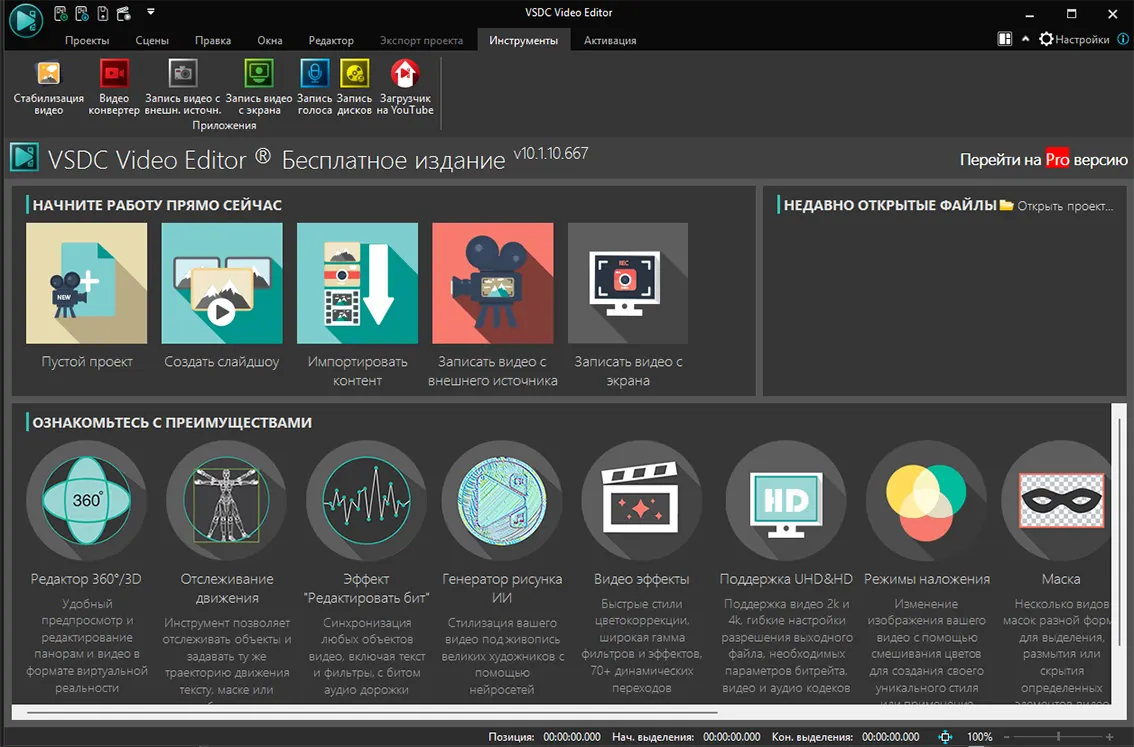Select the Пустой проект thumbnail

click(87, 284)
